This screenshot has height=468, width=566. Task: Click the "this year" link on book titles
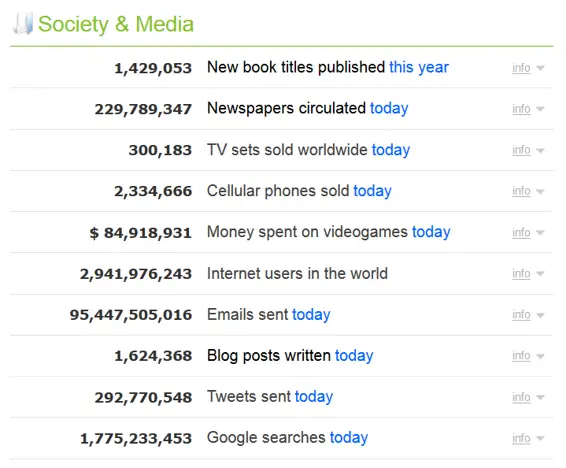click(419, 67)
